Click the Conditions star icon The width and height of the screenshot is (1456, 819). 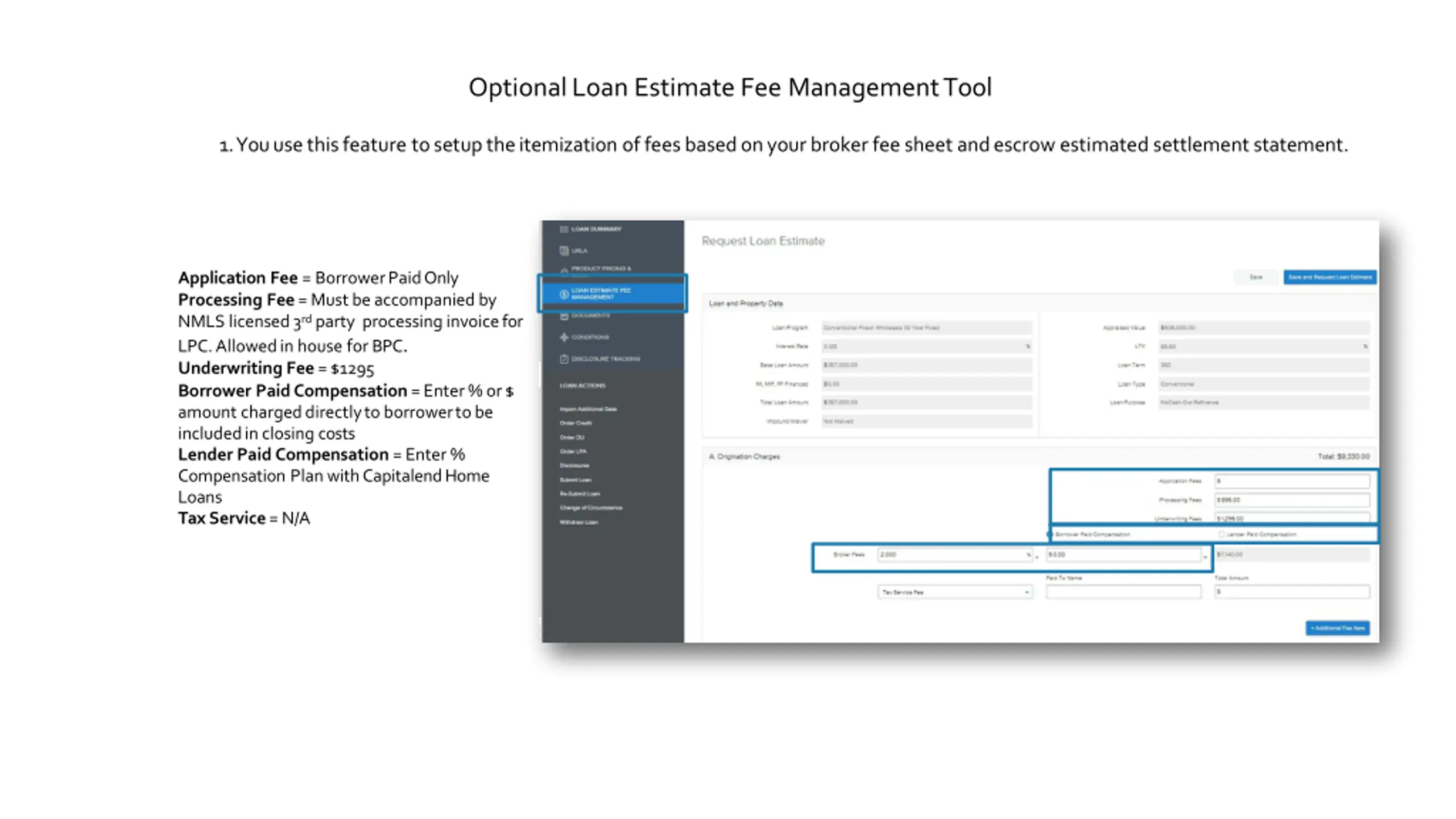pos(564,337)
